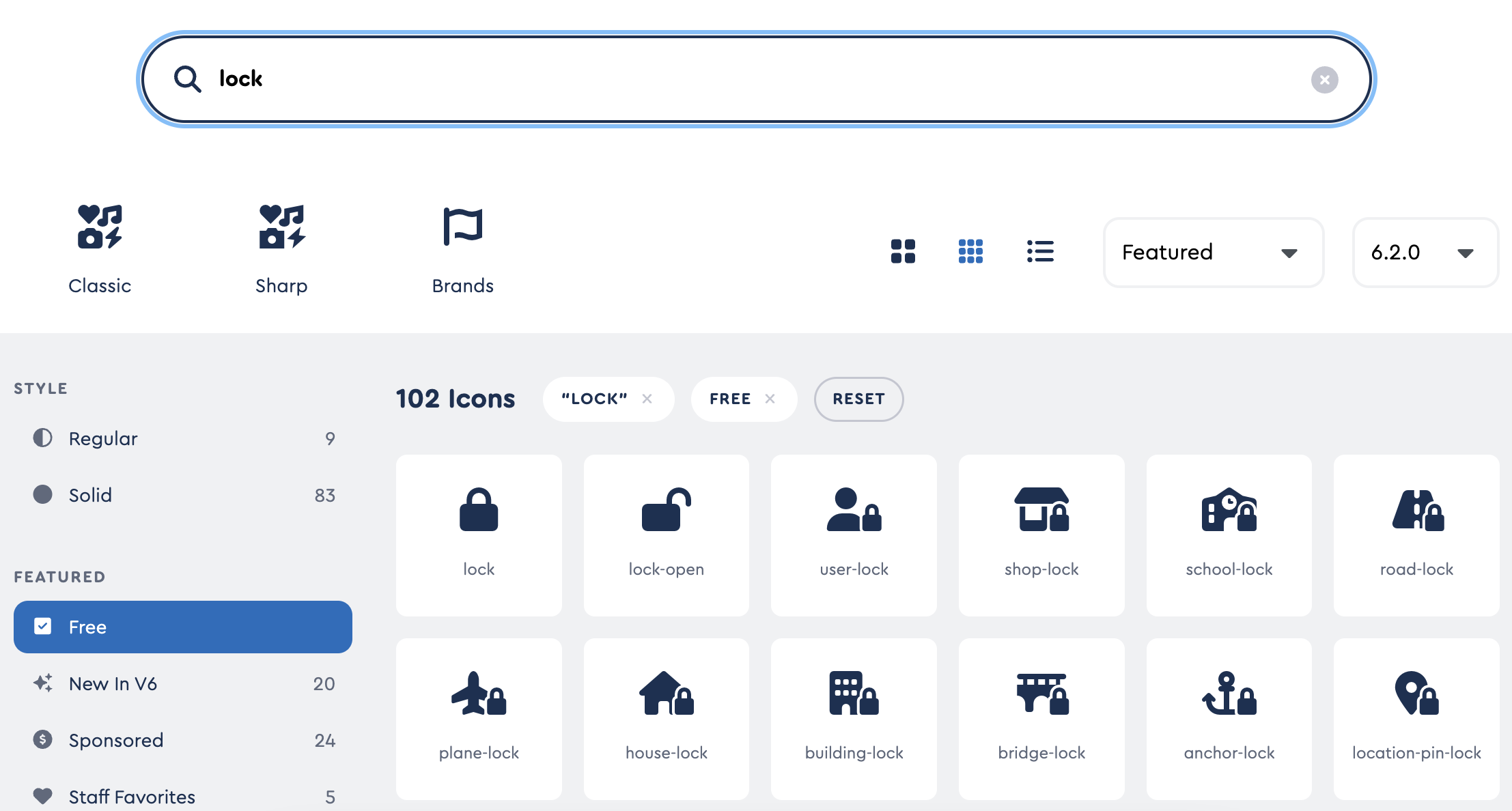Select the shop-lock icon

click(x=1041, y=535)
